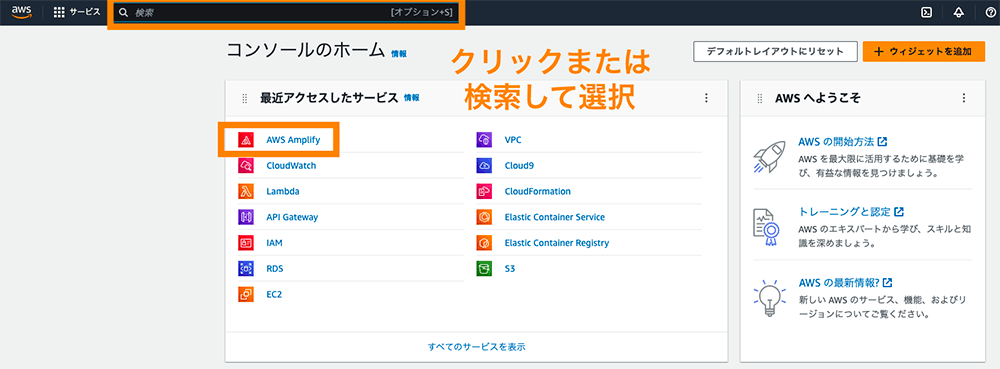Click the AWS logo in header

pos(21,13)
